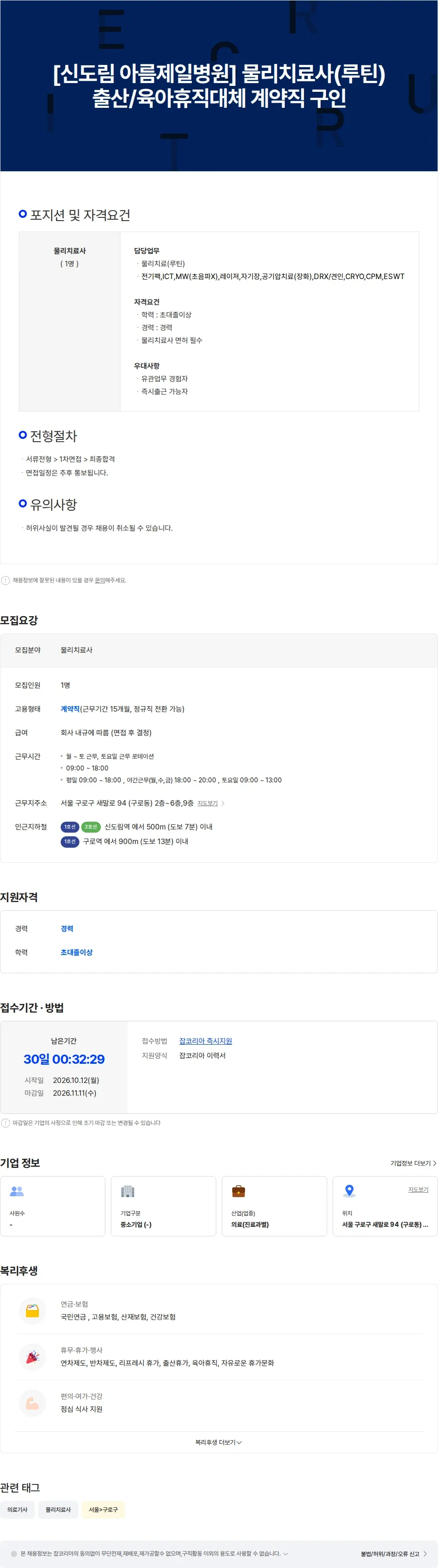438x1568 pixels.
Task: Click the job posting title banner
Action: point(219,85)
